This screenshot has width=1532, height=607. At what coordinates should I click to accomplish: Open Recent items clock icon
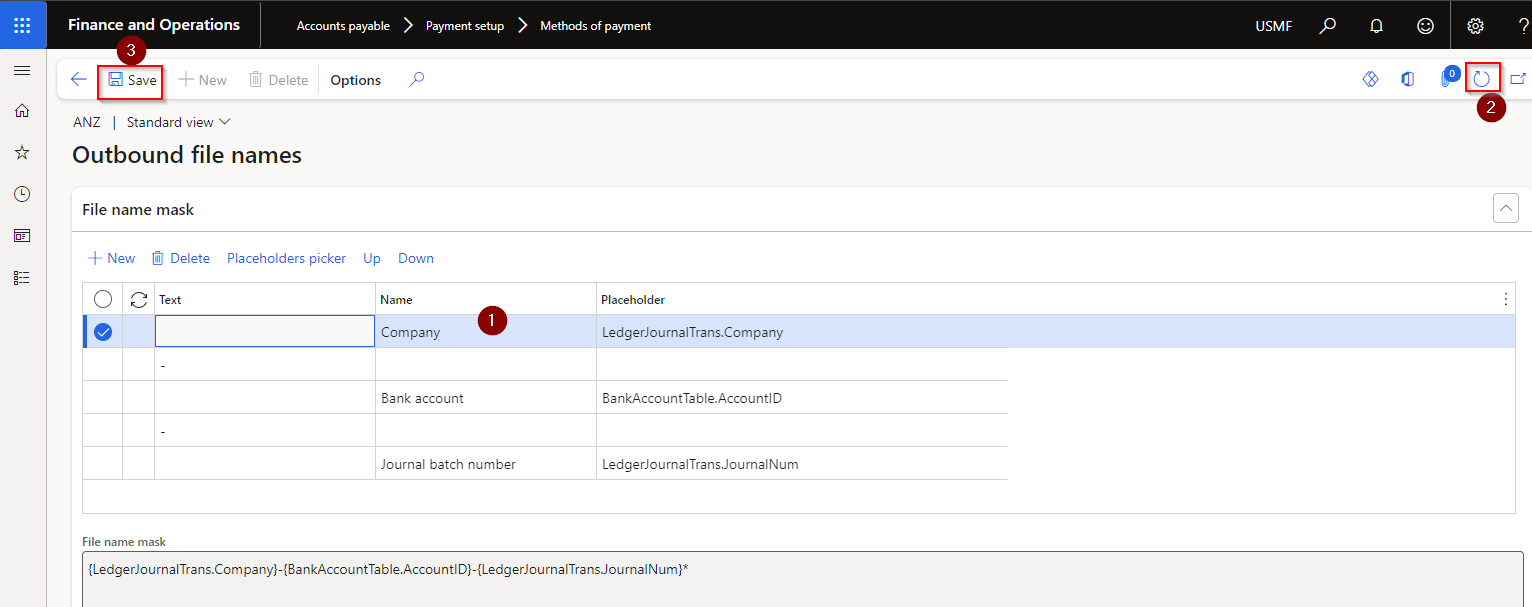click(x=22, y=194)
